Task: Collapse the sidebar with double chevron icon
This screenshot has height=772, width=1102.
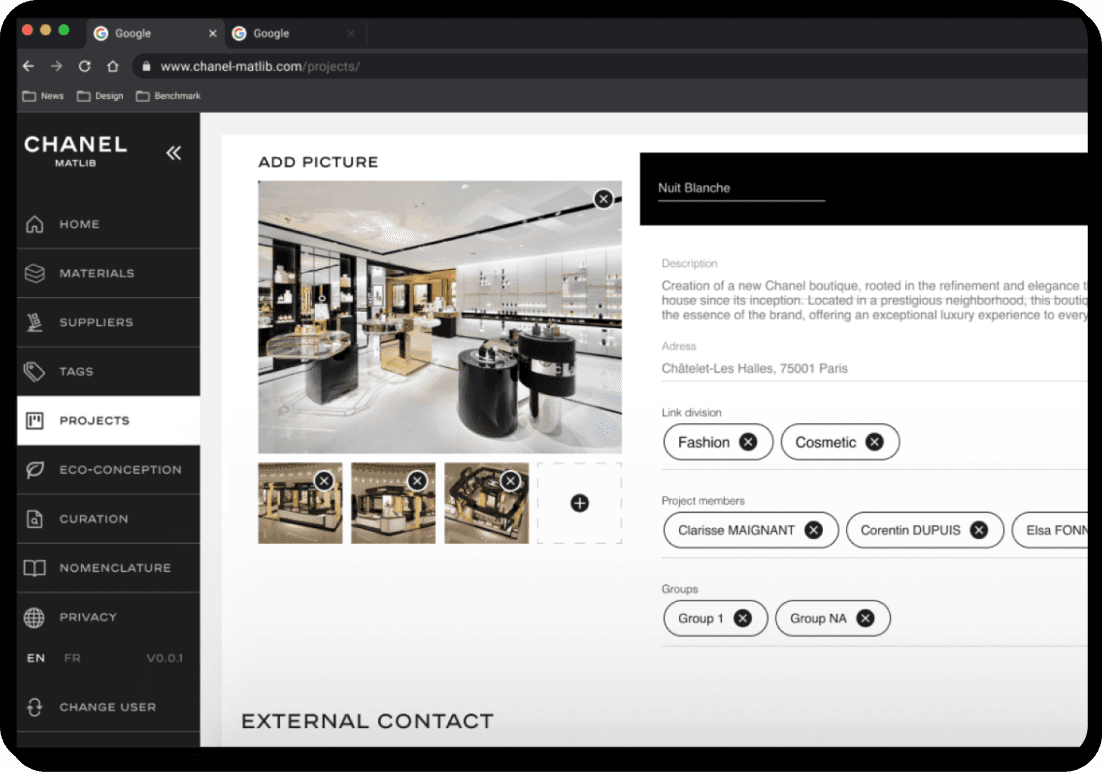Action: (174, 153)
